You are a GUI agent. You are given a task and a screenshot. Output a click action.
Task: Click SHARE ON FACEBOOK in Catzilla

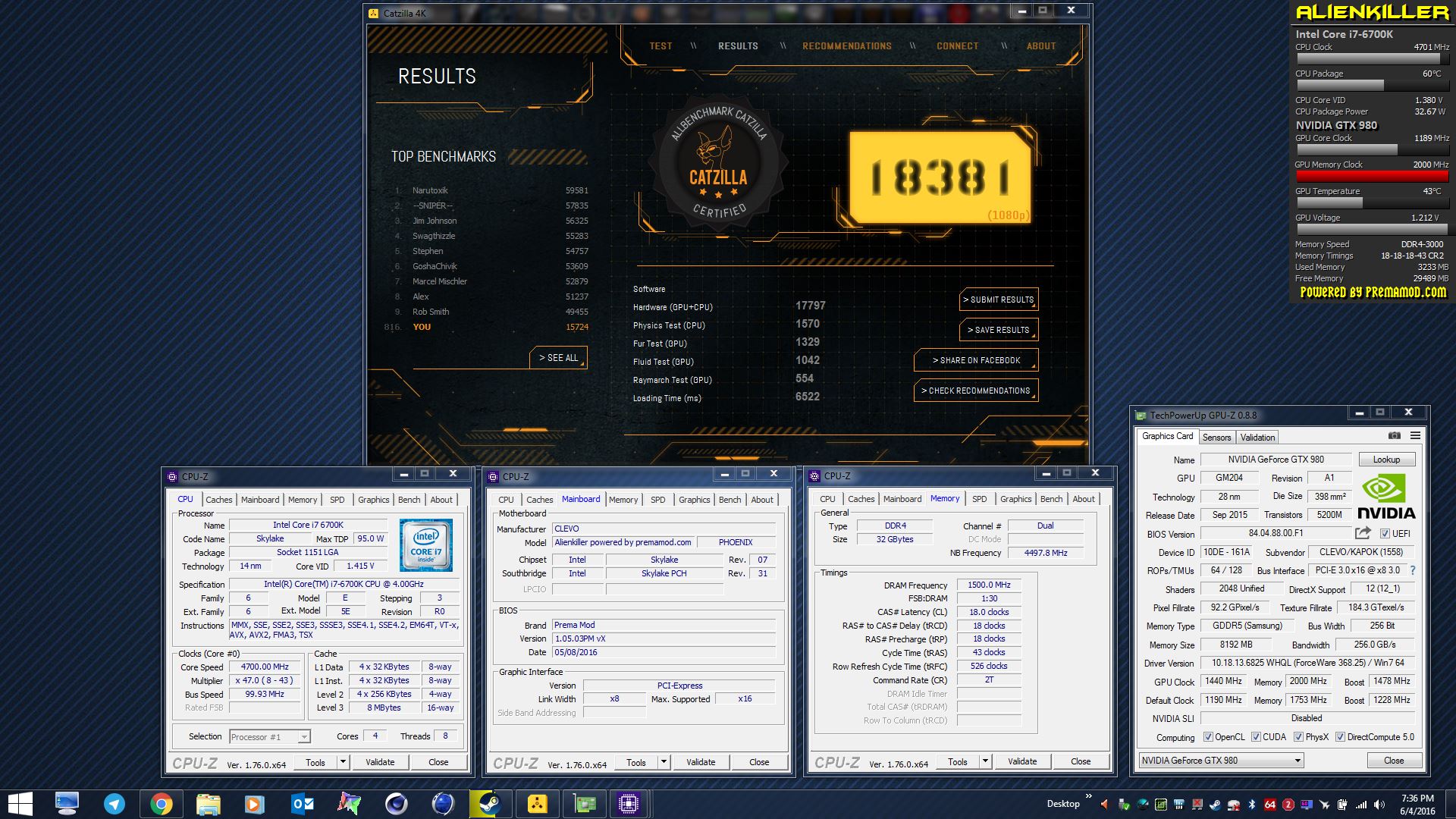(x=976, y=360)
